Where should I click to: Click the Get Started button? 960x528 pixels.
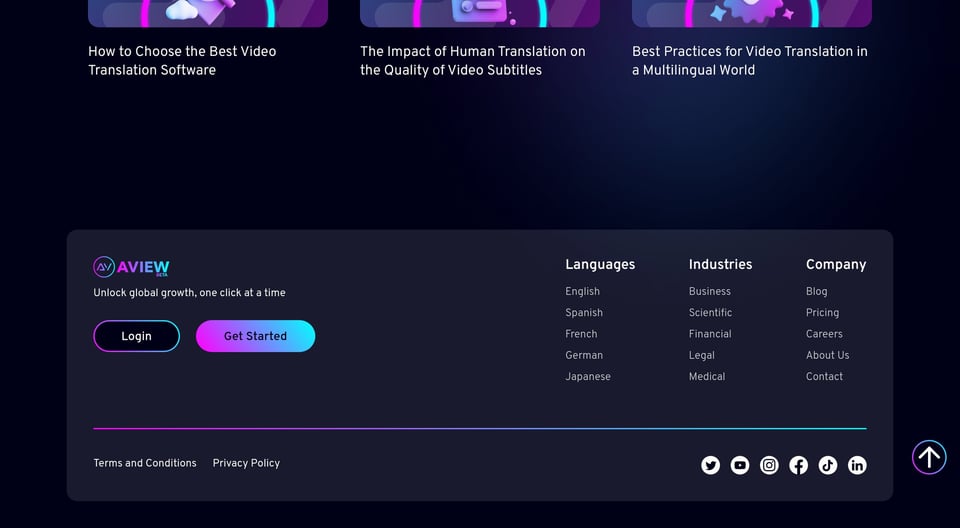[255, 336]
